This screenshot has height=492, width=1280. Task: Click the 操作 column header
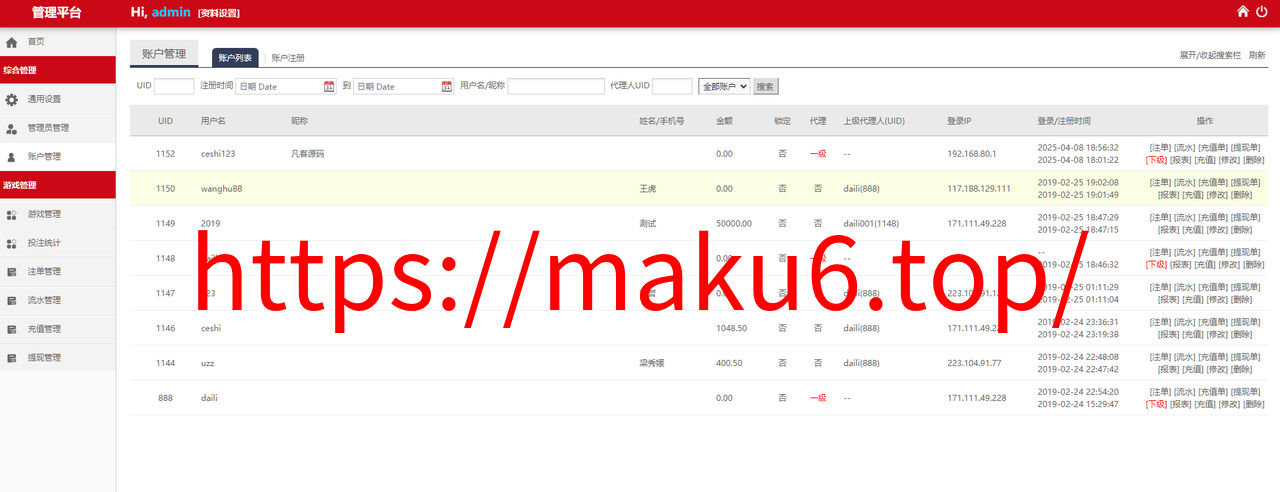(x=1205, y=120)
